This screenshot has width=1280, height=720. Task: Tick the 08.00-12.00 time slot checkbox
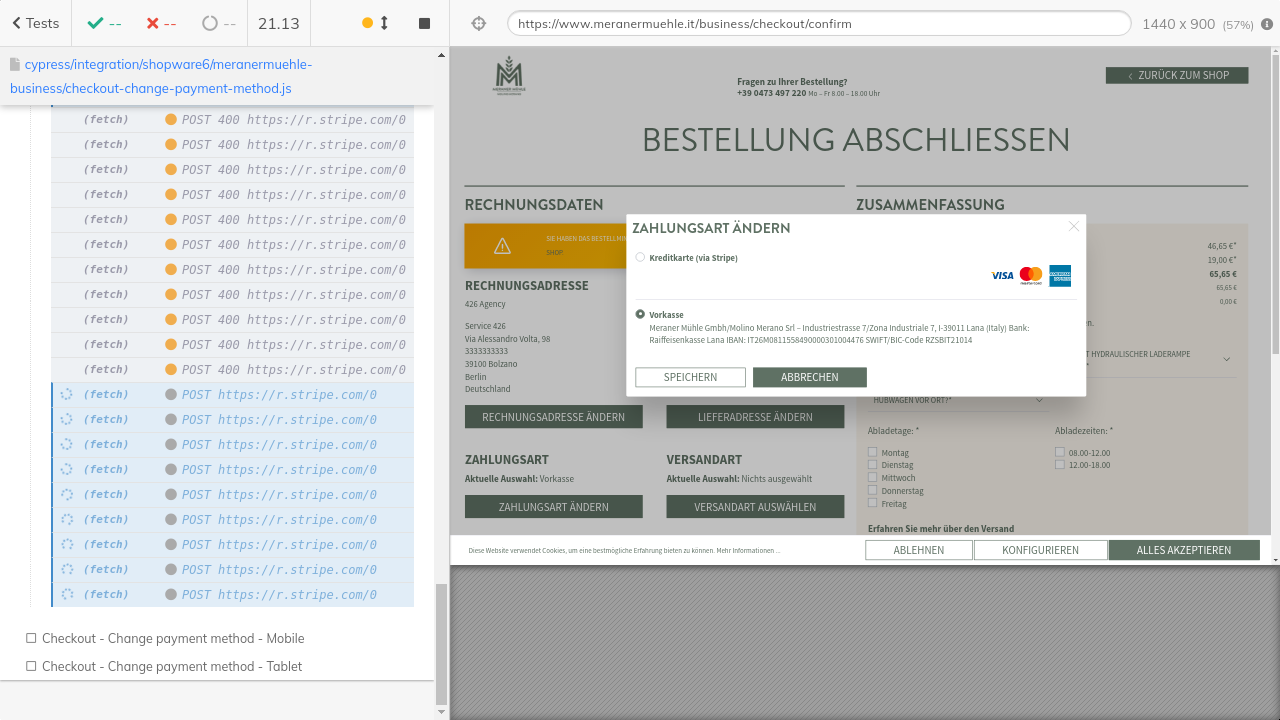click(x=1060, y=453)
